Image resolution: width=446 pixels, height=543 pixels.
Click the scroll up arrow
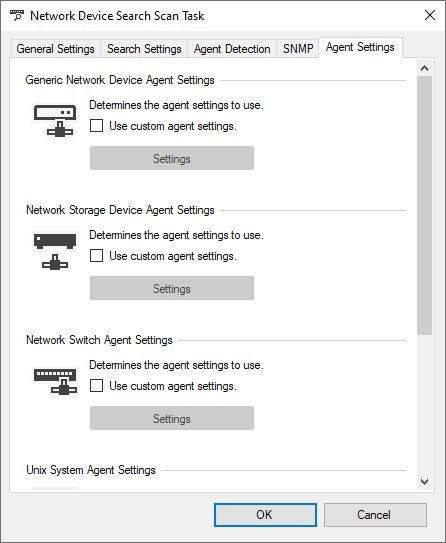(x=425, y=68)
